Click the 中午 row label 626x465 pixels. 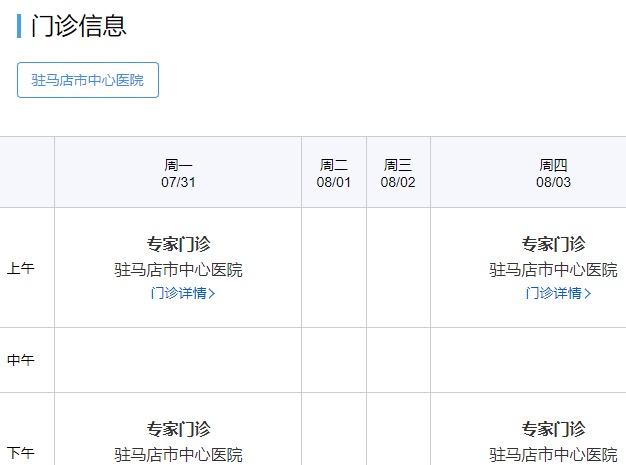(x=21, y=360)
